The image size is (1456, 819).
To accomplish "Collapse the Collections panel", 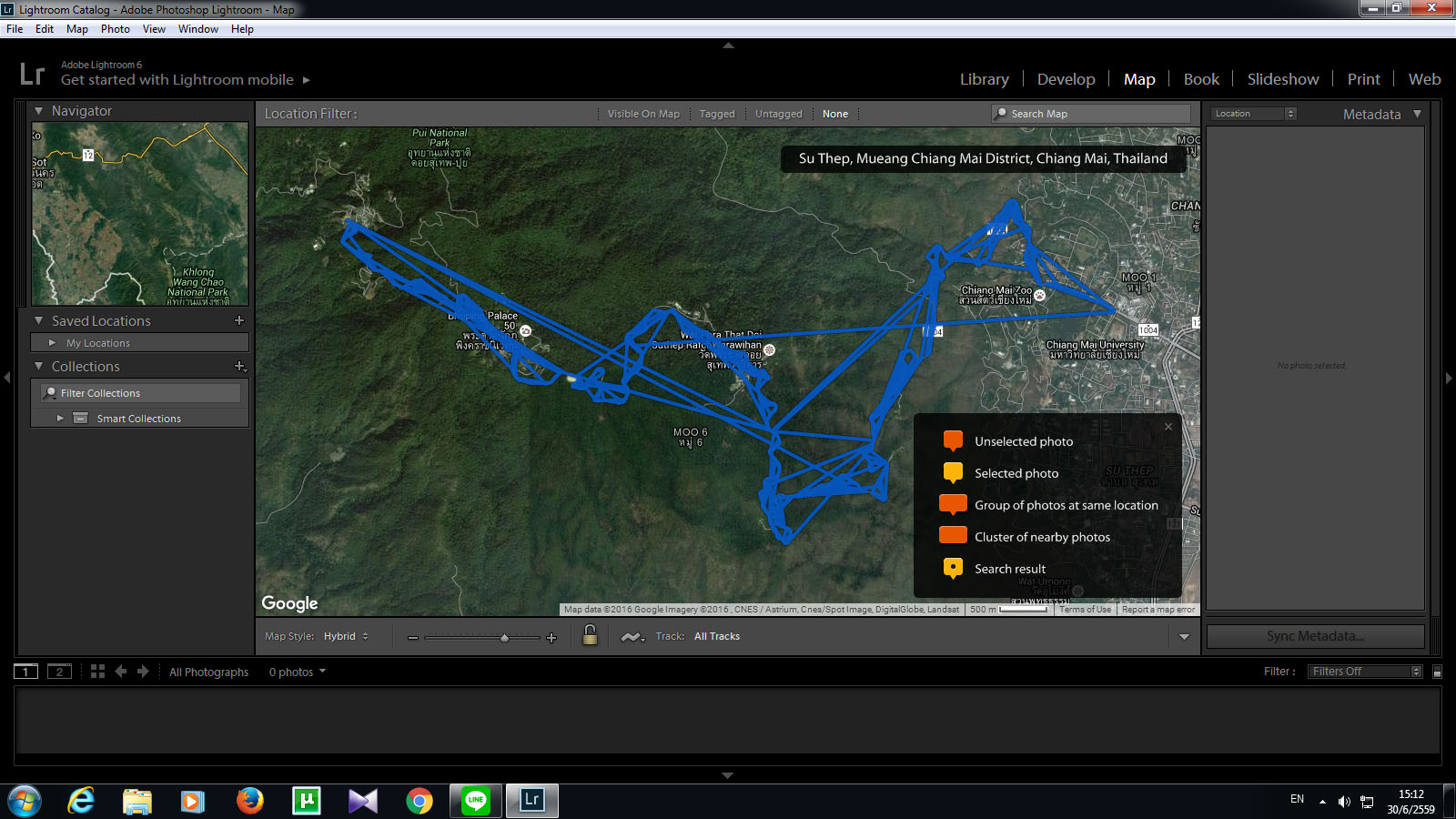I will pyautogui.click(x=38, y=366).
